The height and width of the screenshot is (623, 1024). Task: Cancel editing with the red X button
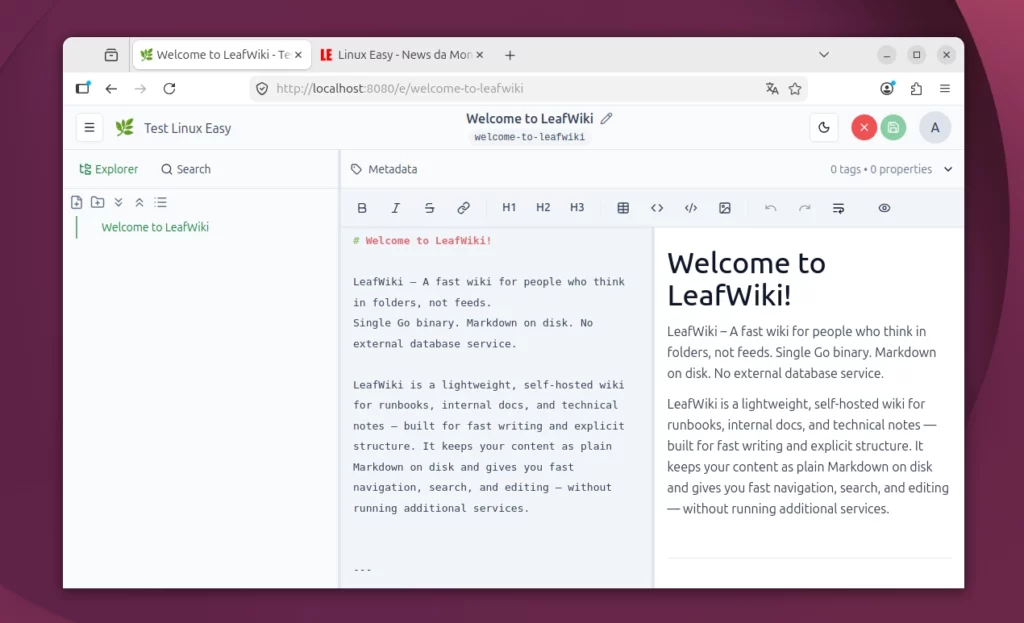point(864,127)
